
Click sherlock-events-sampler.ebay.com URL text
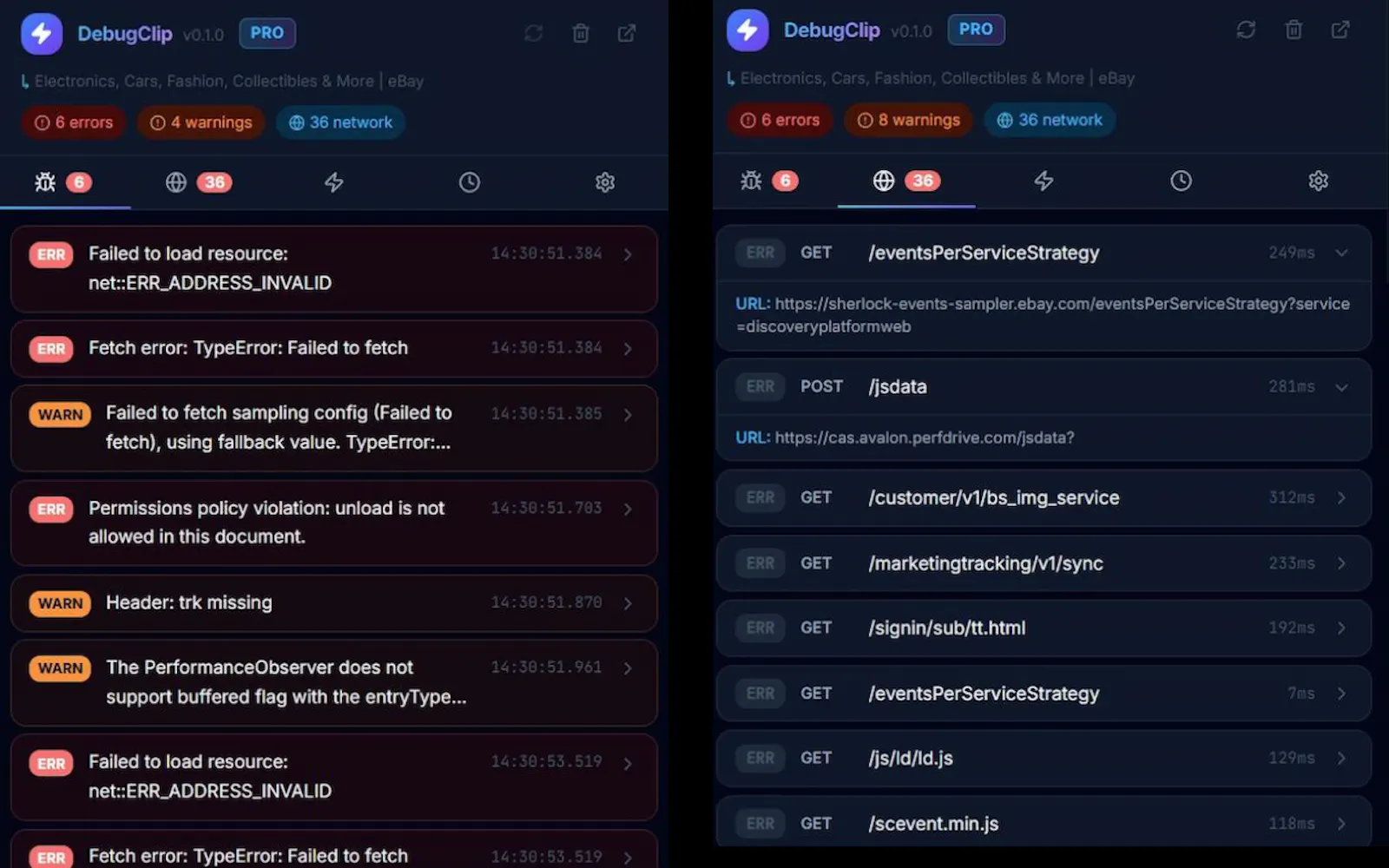(1043, 315)
